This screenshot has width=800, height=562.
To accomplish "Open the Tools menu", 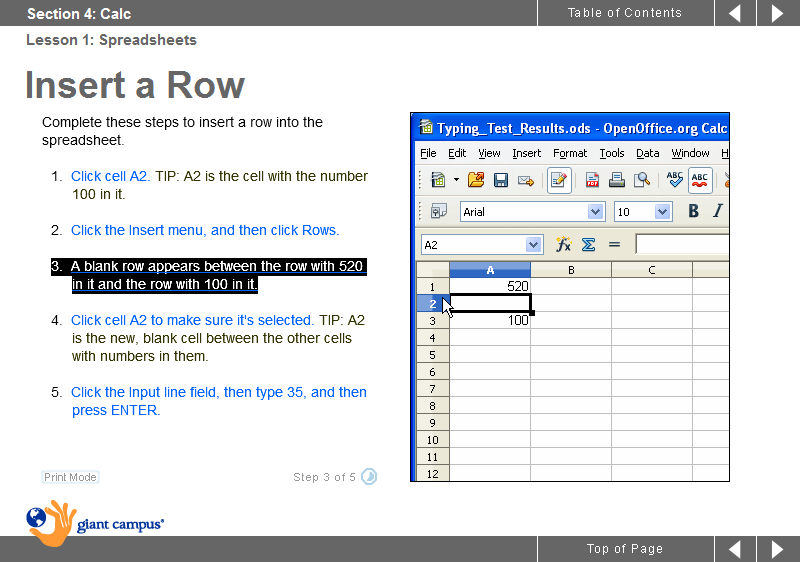I will click(x=612, y=153).
